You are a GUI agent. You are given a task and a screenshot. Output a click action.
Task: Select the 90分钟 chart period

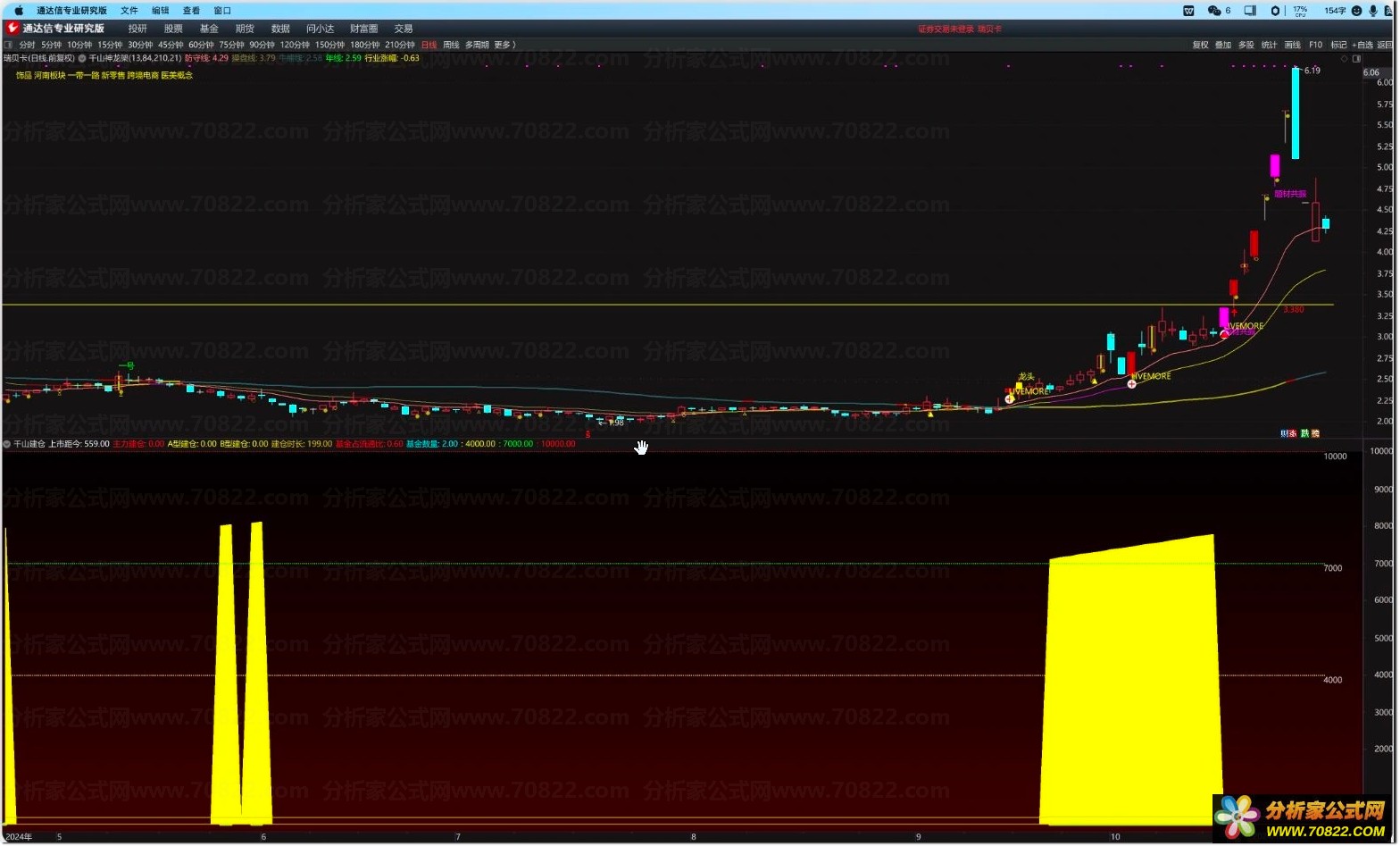pyautogui.click(x=262, y=45)
